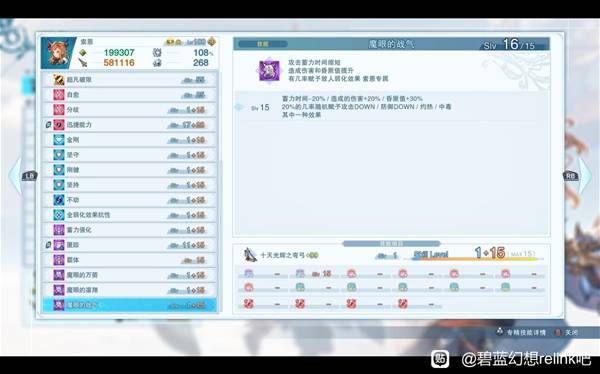This screenshot has height=374, width=600.
Task: Click the skill Level progress bar
Action: click(476, 259)
